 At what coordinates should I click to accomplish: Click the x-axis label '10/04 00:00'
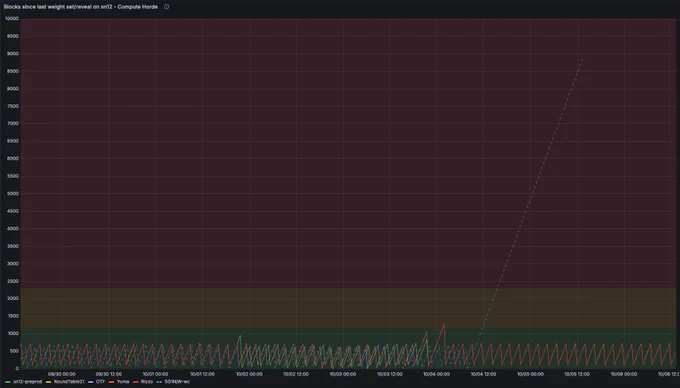[x=436, y=374]
